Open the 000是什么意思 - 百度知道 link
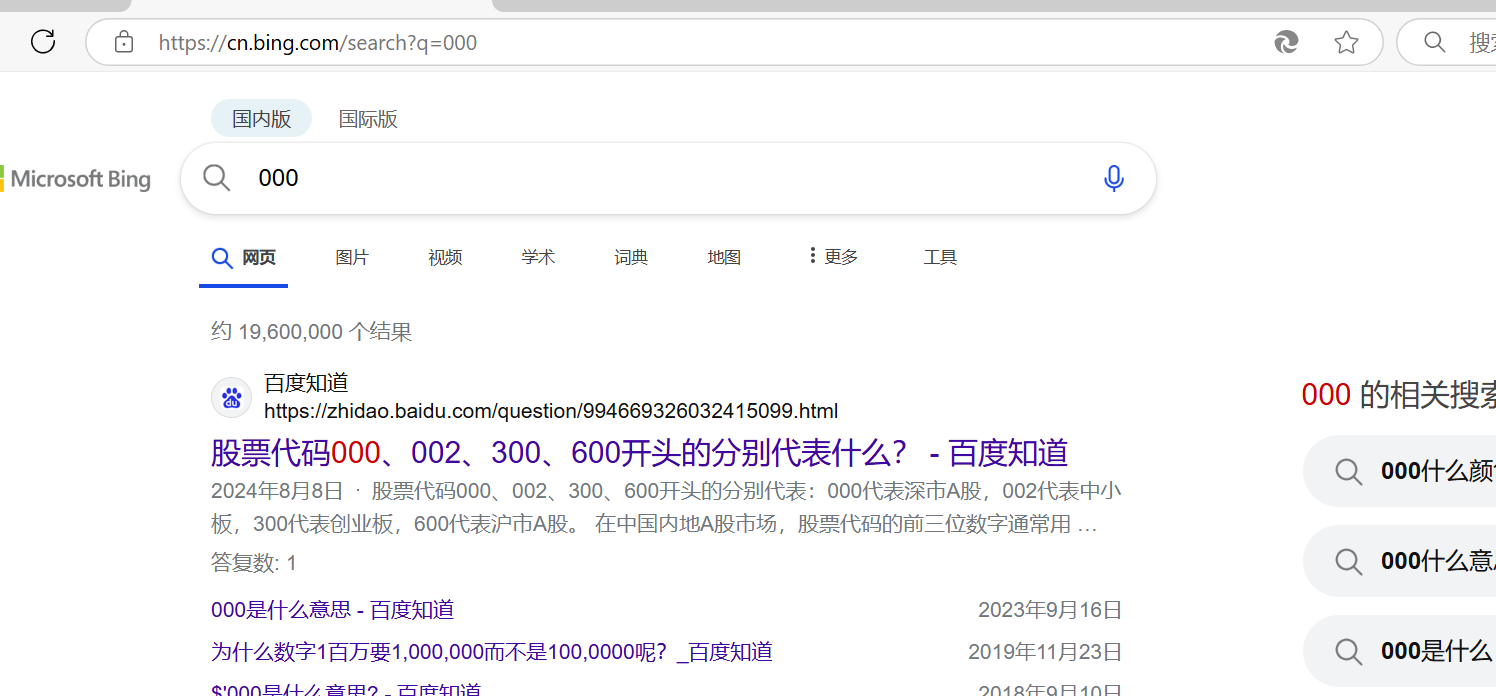This screenshot has height=696, width=1496. 332,609
